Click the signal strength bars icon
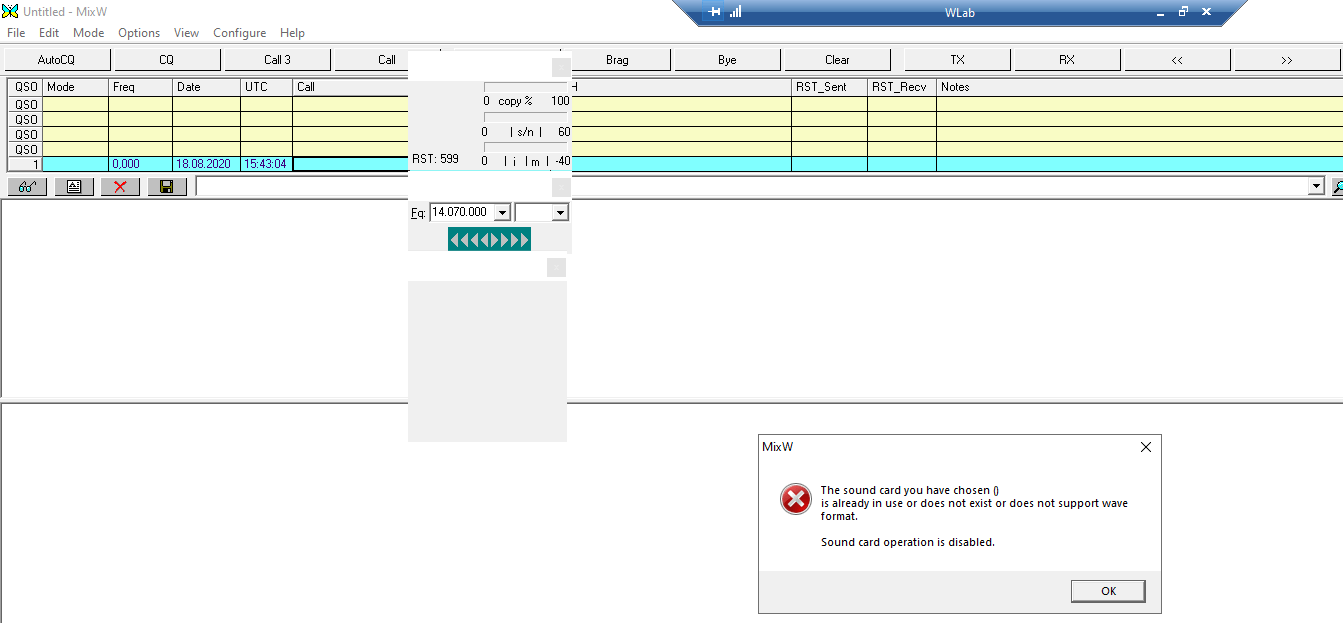The height and width of the screenshot is (623, 1343). 736,12
